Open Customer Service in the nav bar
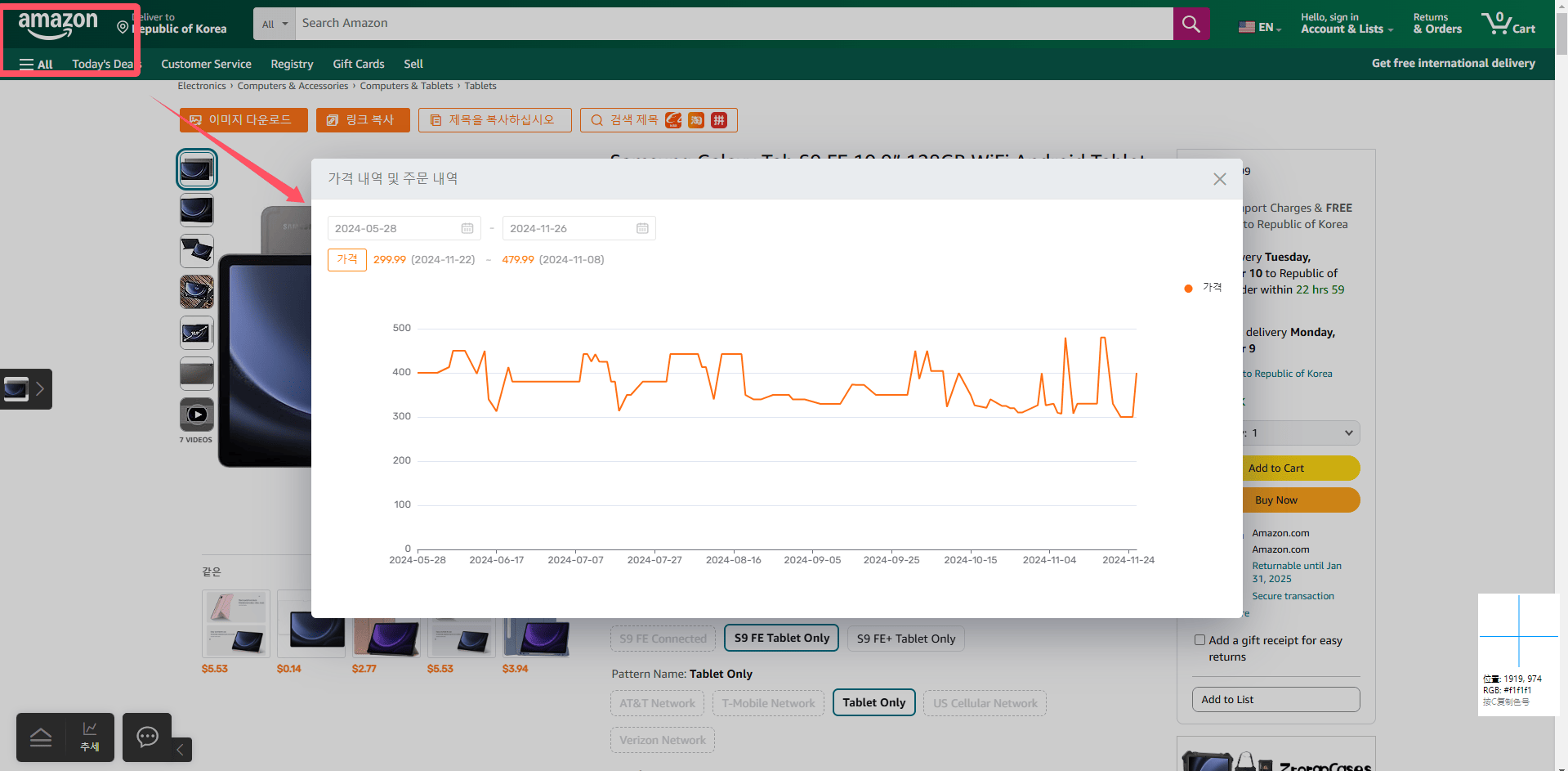The image size is (1568, 771). tap(206, 64)
